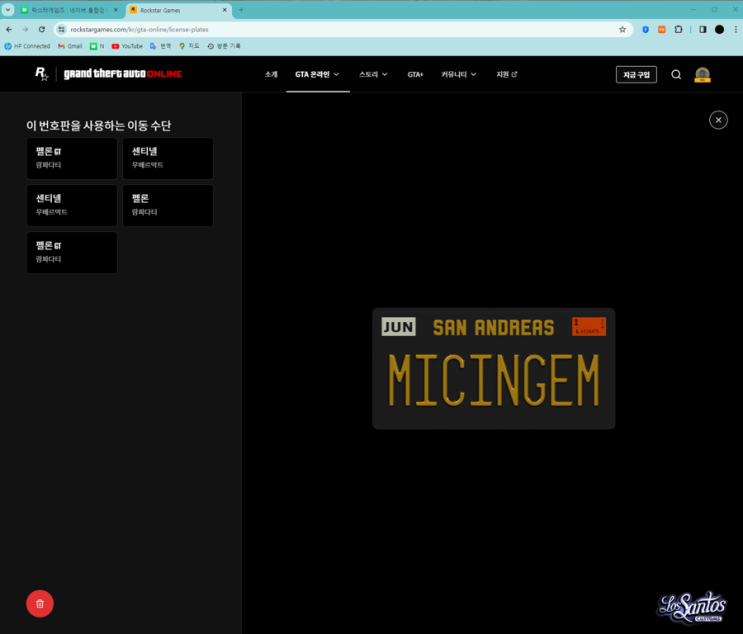Open the blue shield extension icon
This screenshot has width=743, height=634.
pyautogui.click(x=645, y=29)
